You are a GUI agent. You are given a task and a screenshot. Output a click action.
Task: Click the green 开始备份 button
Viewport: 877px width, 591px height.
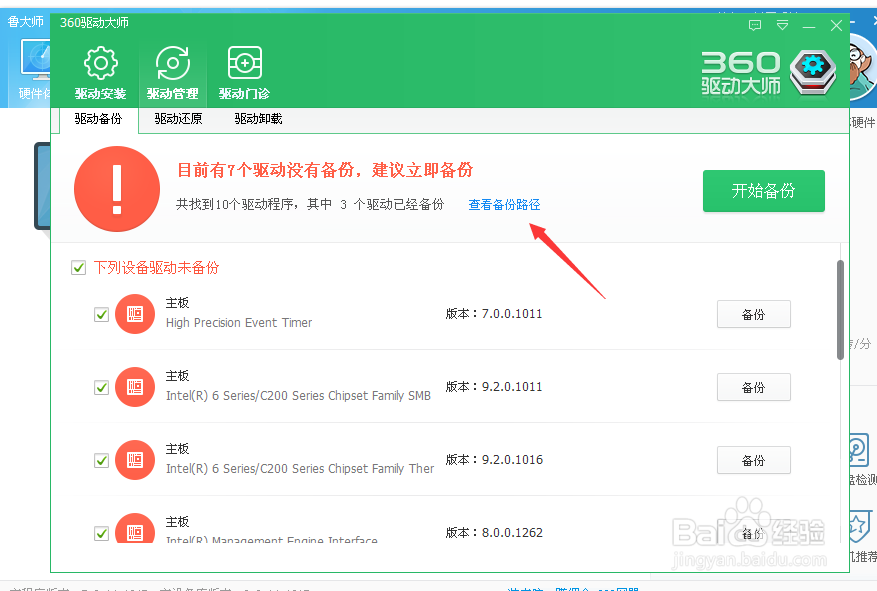(763, 190)
